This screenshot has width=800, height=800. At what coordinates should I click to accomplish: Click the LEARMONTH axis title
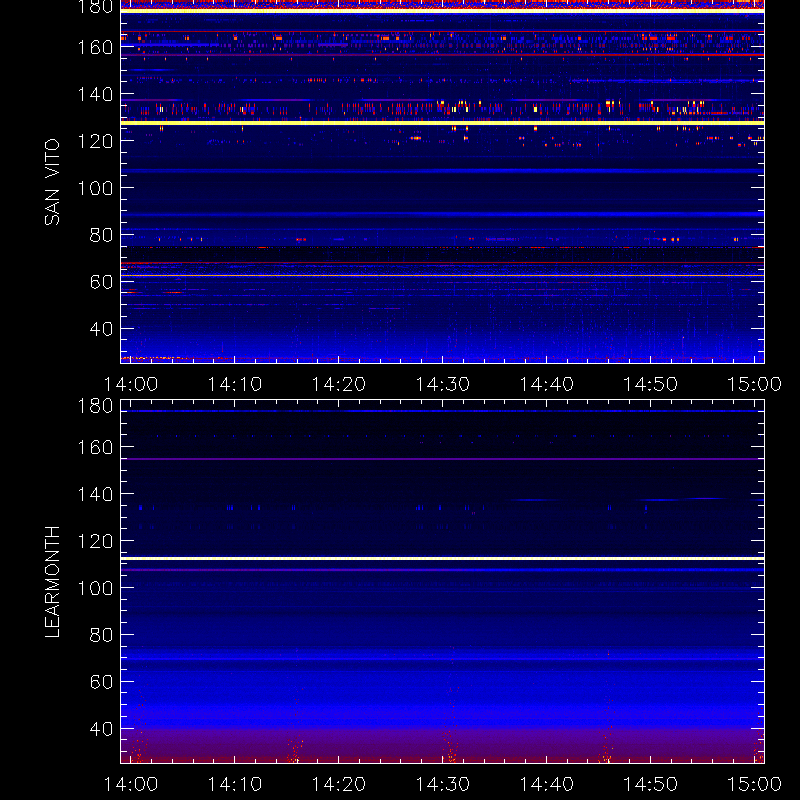pyautogui.click(x=52, y=582)
